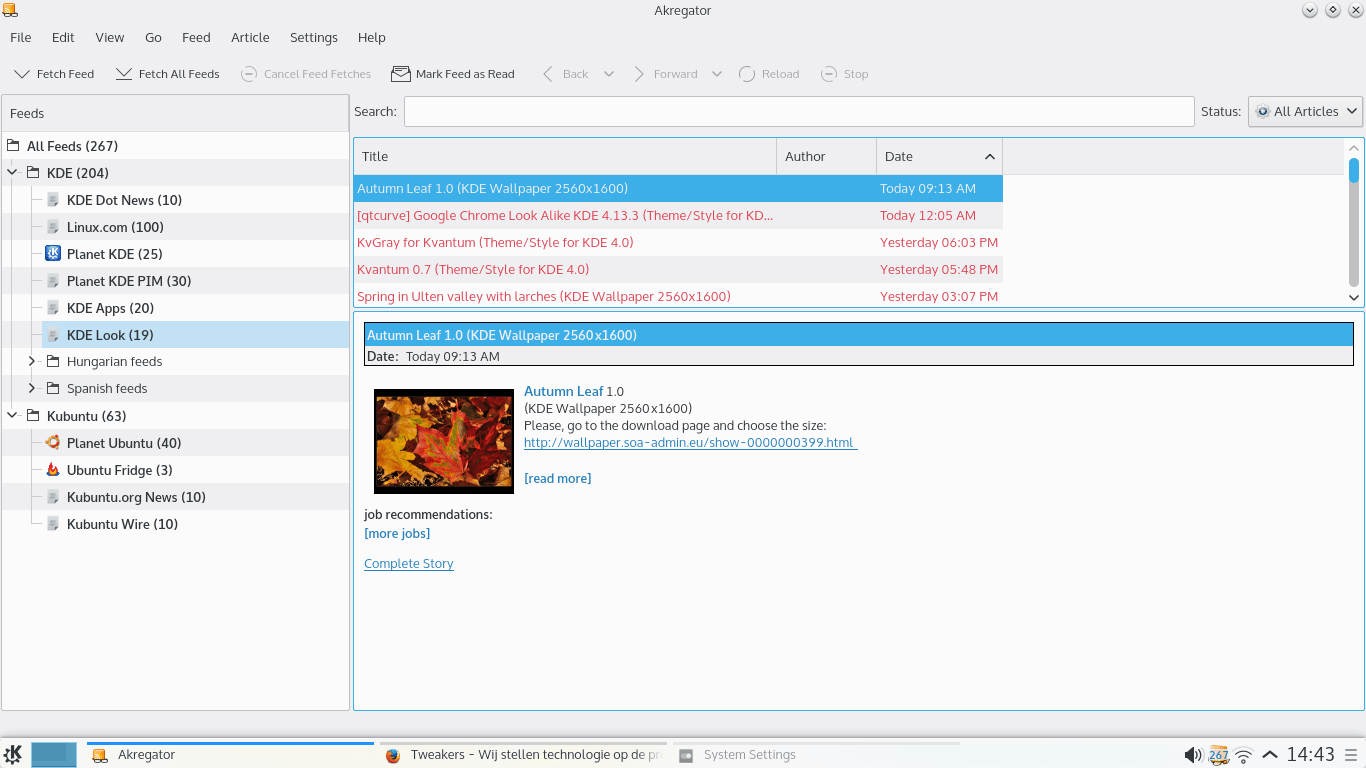Click Mark Feed as Read envelope icon
The width and height of the screenshot is (1366, 768).
(401, 74)
